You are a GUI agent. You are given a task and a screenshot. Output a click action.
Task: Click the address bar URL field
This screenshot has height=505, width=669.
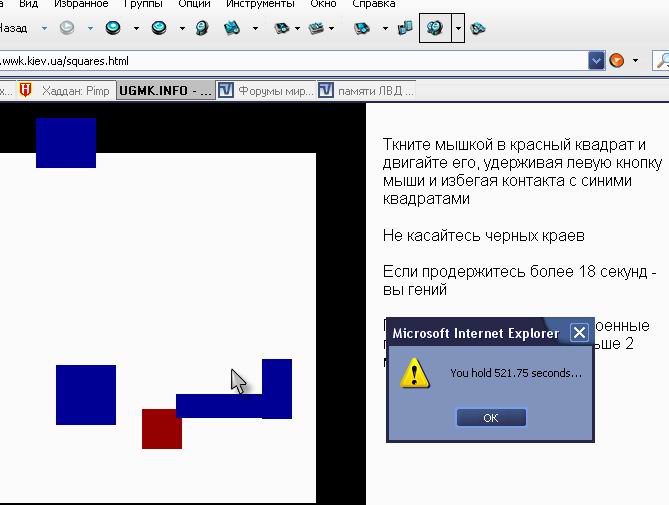(x=290, y=61)
